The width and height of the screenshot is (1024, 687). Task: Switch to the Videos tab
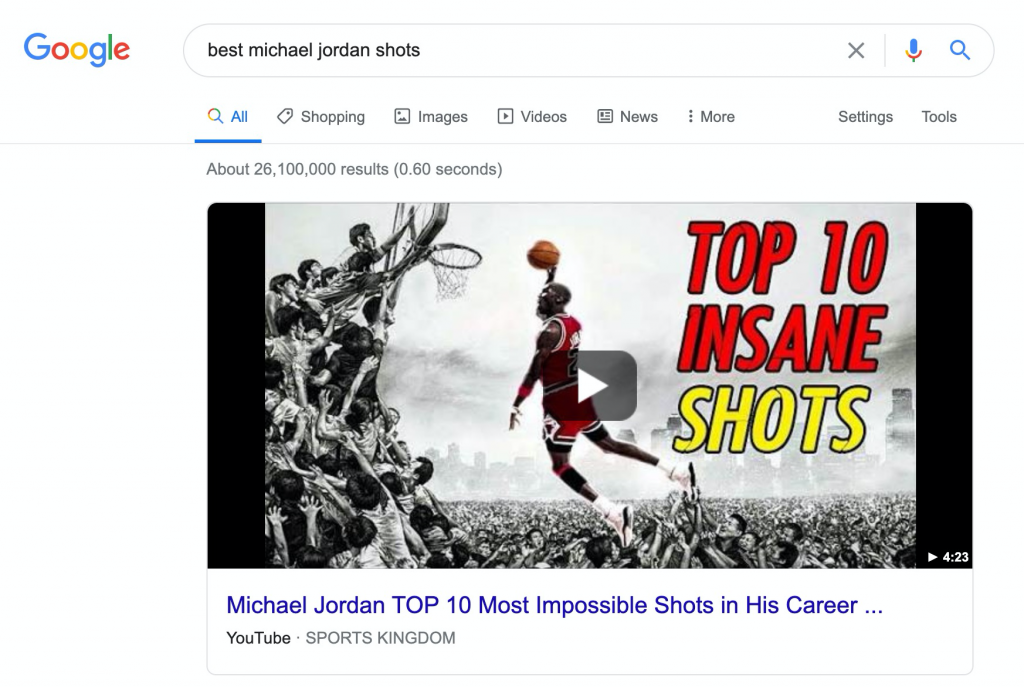532,116
